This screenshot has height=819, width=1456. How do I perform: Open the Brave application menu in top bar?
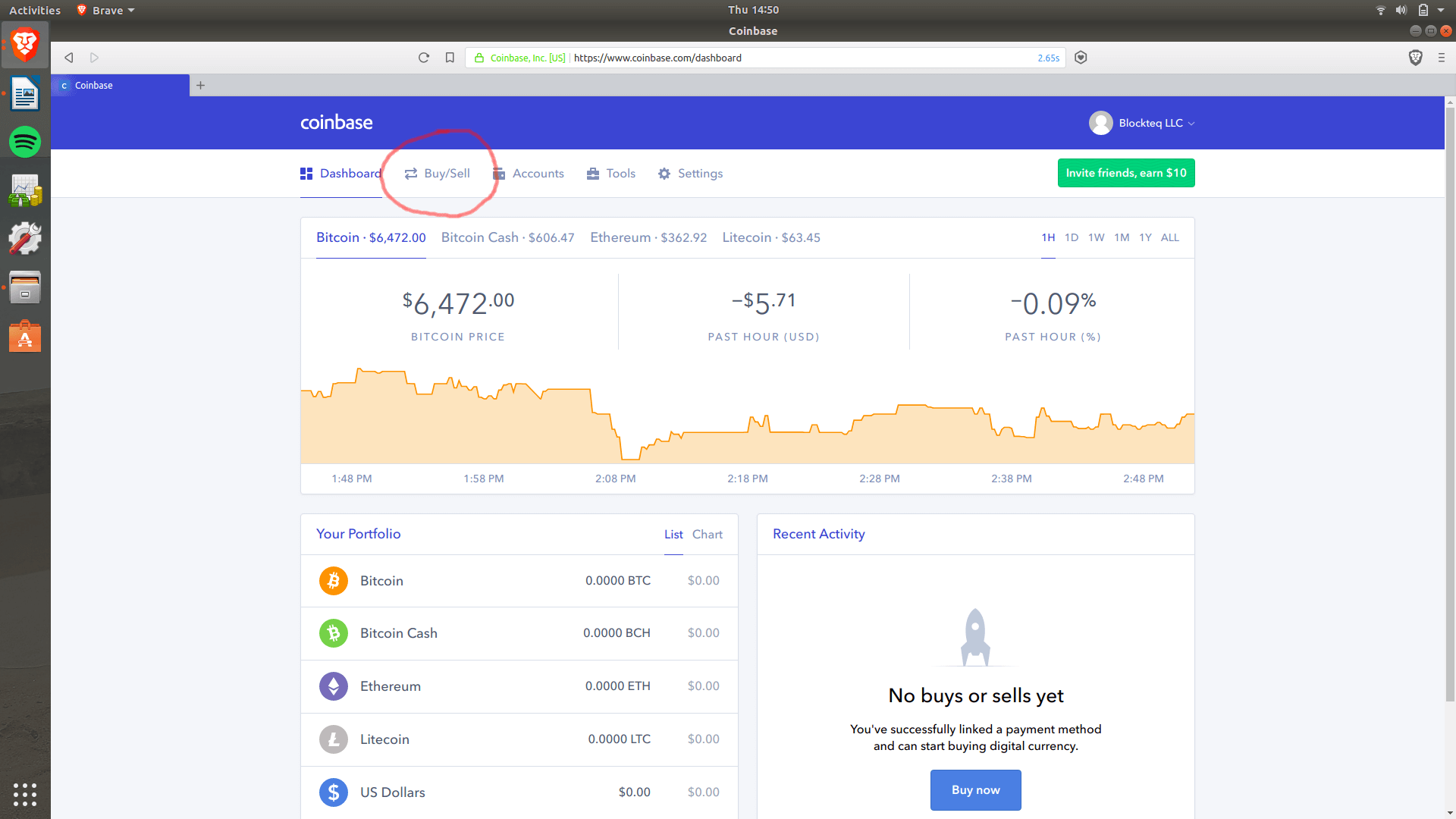tap(106, 10)
